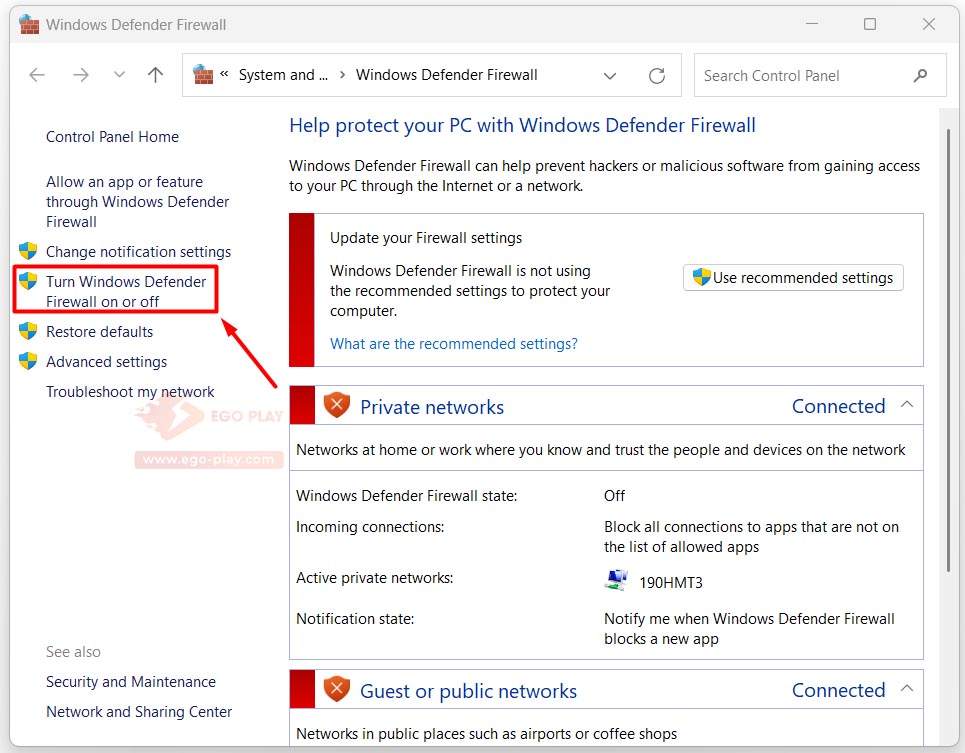The image size is (965, 753).
Task: Open Troubleshoot my network
Action: pos(130,392)
